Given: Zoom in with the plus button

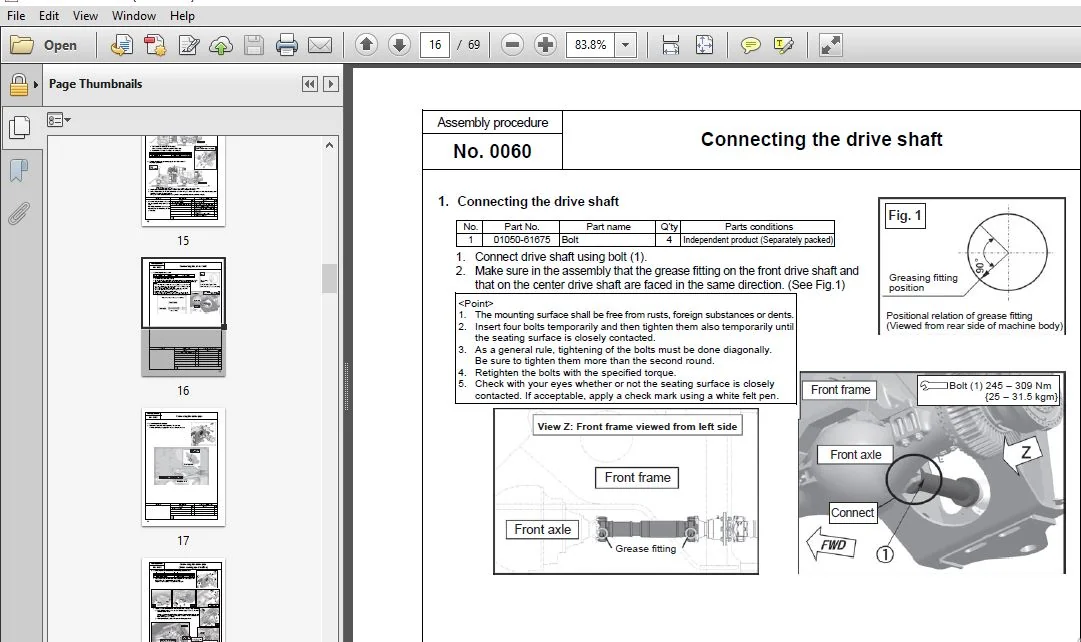Looking at the screenshot, I should [x=545, y=45].
